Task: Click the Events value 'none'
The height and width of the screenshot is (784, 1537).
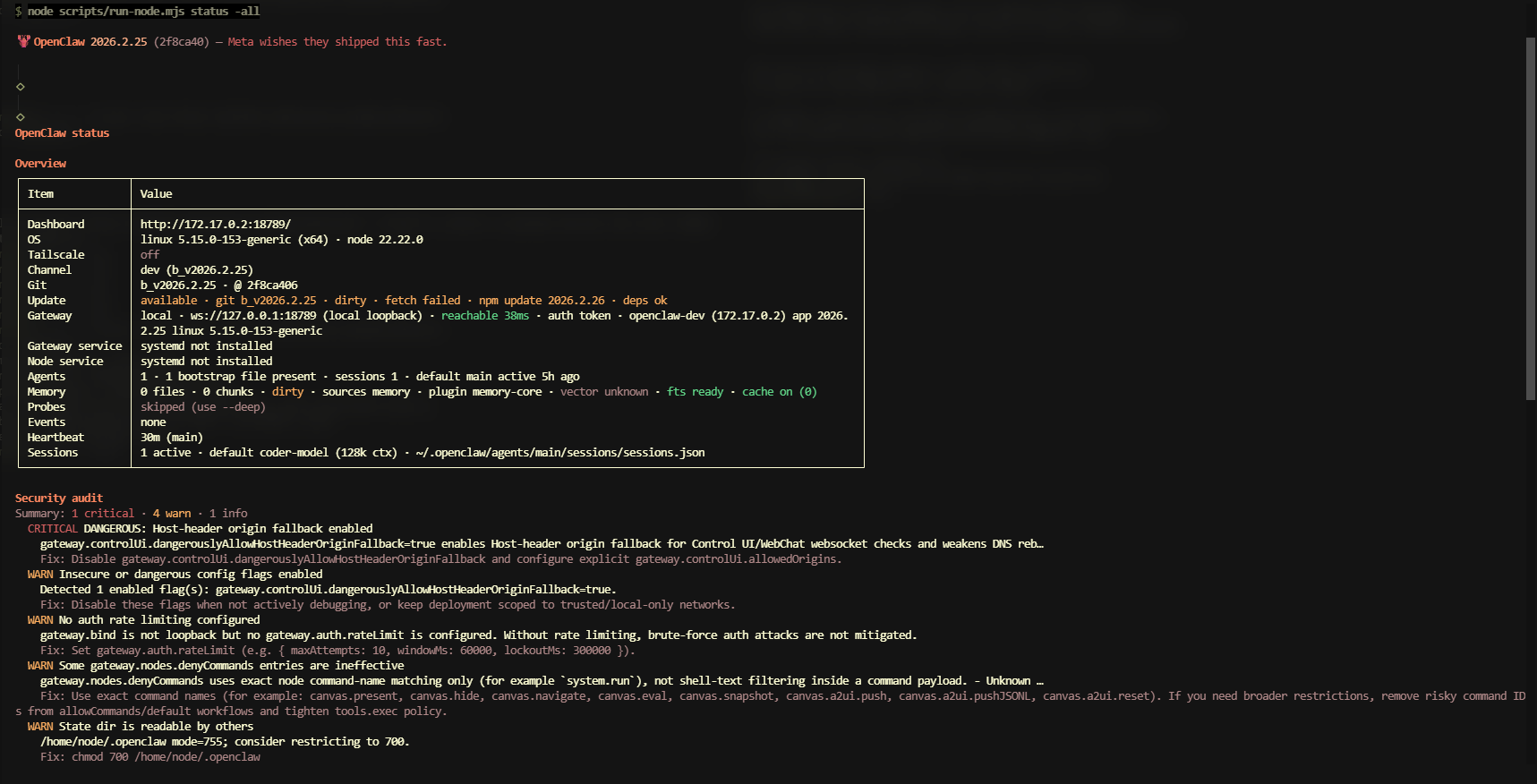Action: click(153, 422)
